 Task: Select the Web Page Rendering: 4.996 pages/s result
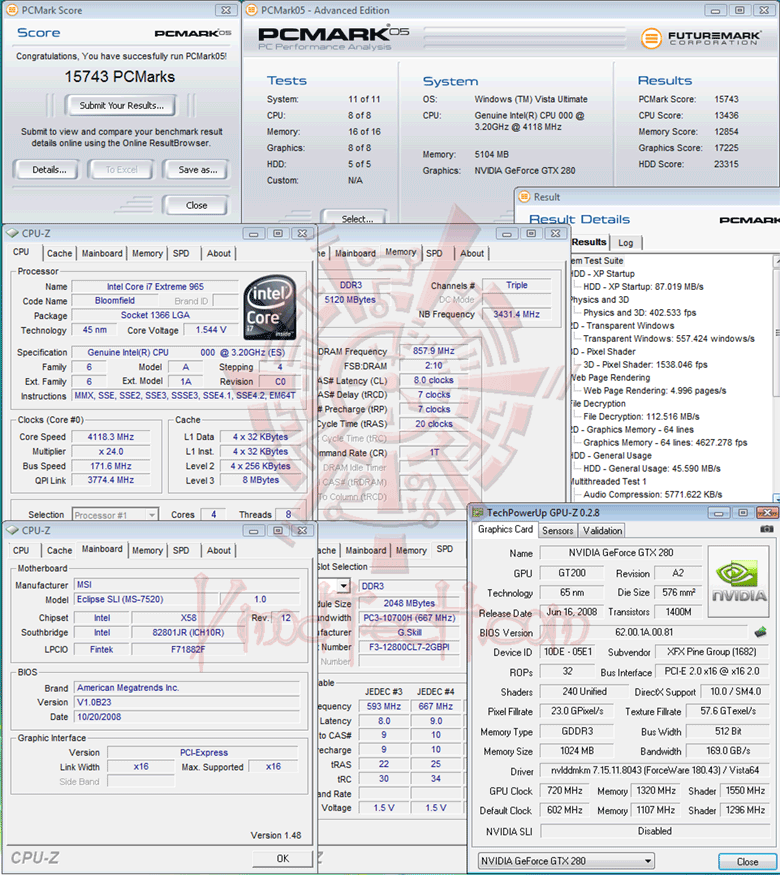click(654, 391)
